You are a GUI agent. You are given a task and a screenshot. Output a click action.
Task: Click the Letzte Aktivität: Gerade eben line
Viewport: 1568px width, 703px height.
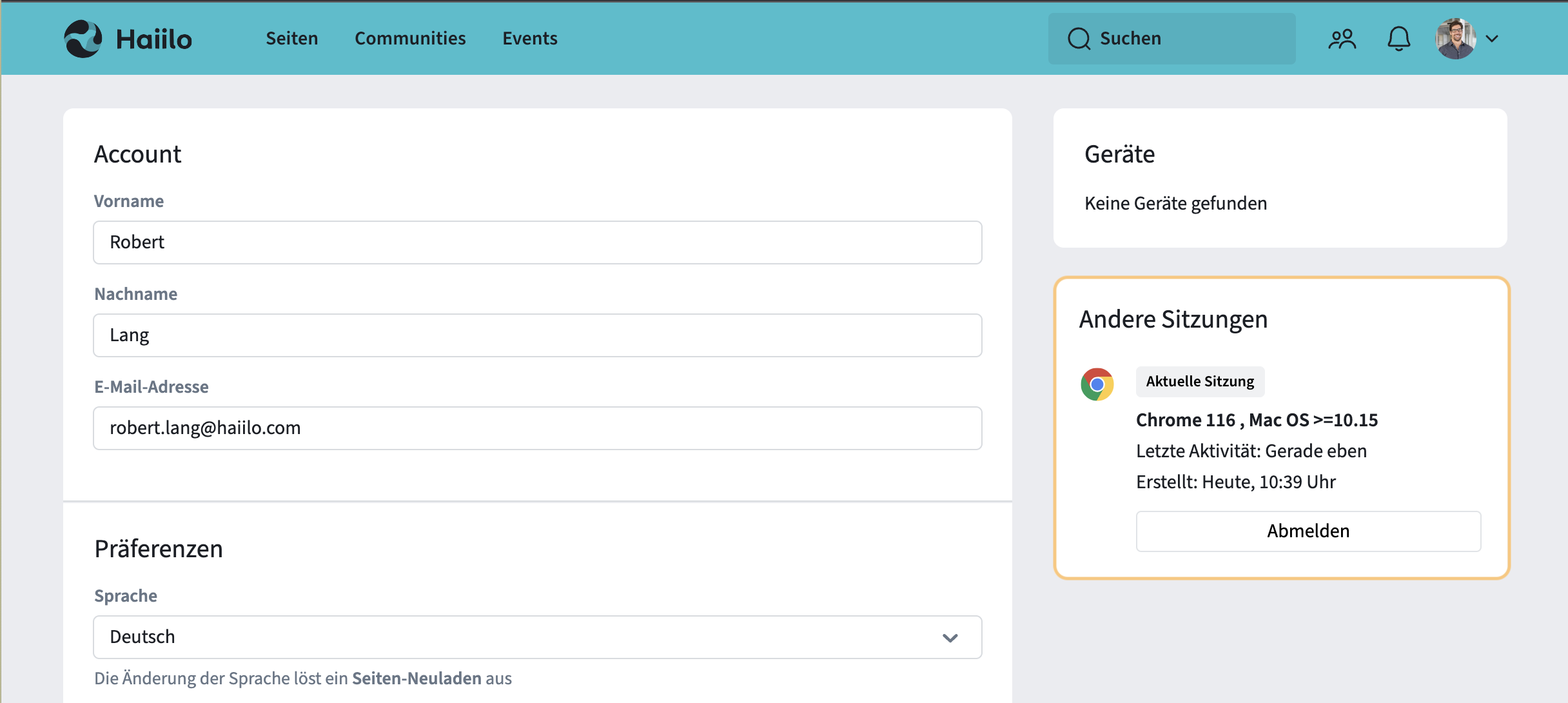(1251, 451)
